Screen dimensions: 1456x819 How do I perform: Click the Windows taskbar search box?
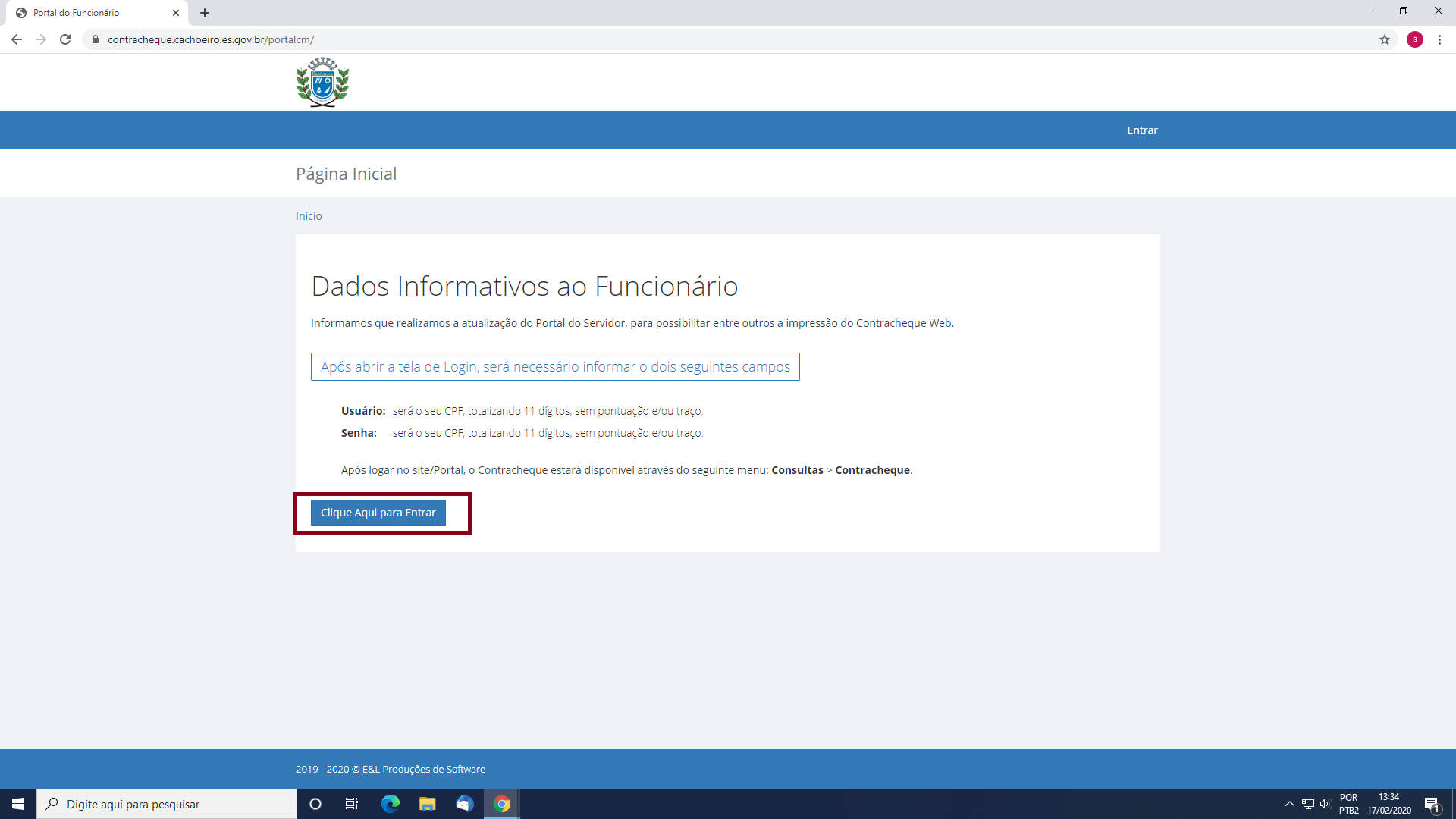[x=167, y=804]
